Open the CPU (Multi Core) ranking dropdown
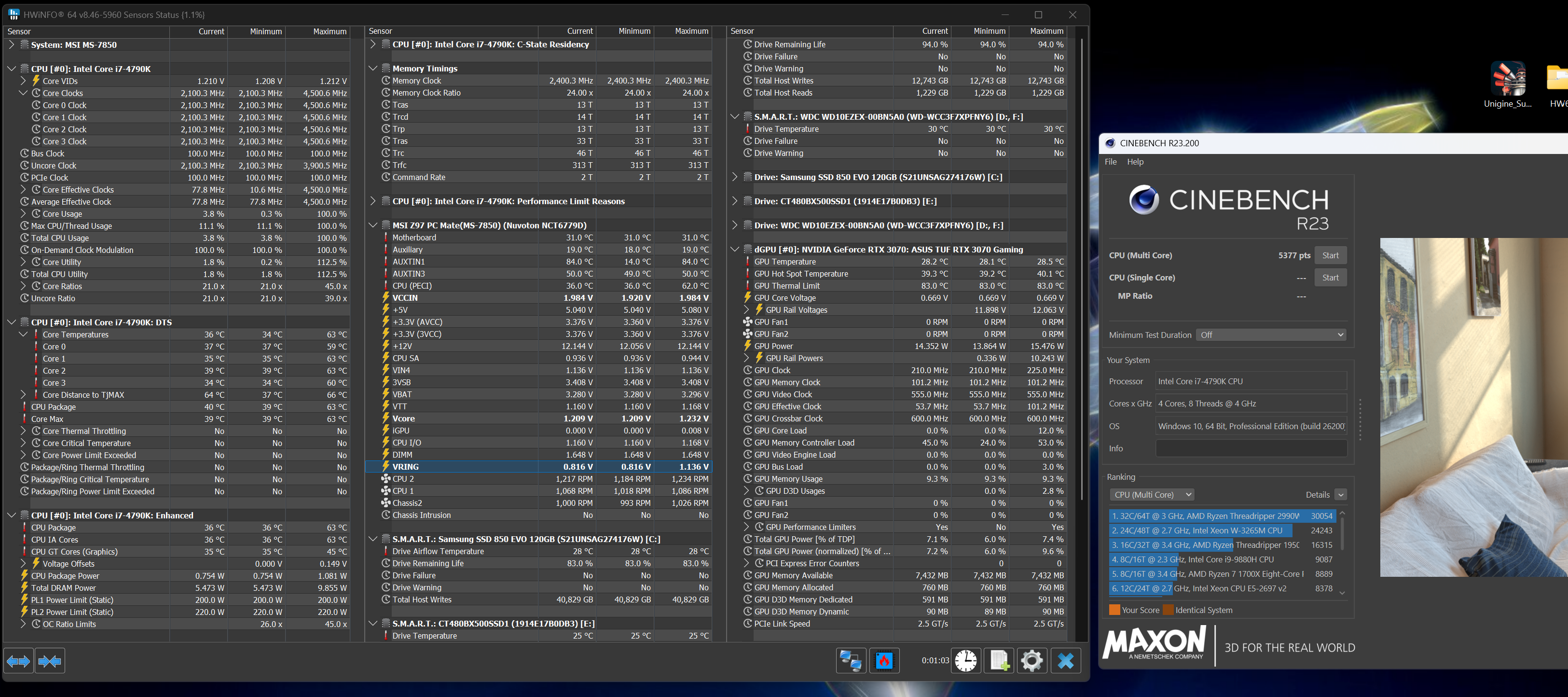 point(1152,495)
